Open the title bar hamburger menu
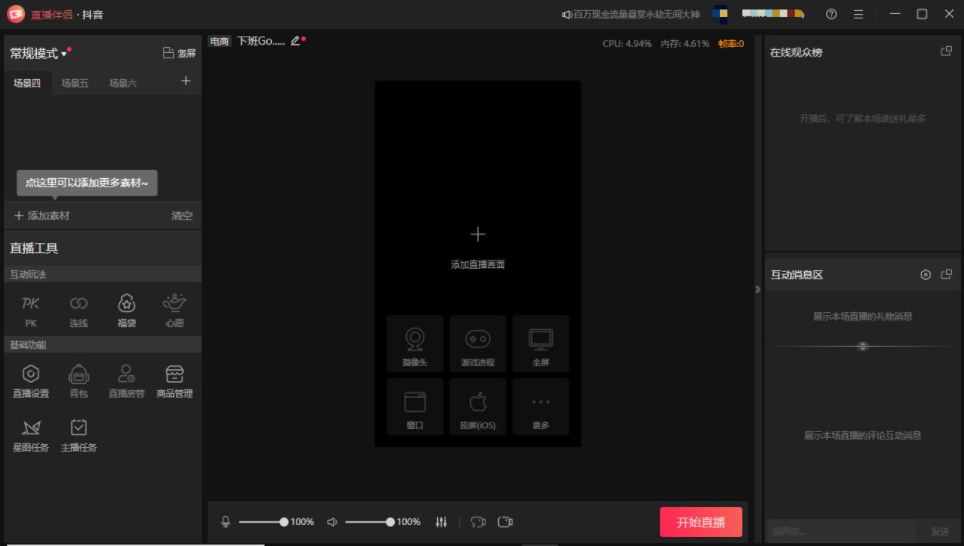The image size is (964, 546). pos(859,14)
